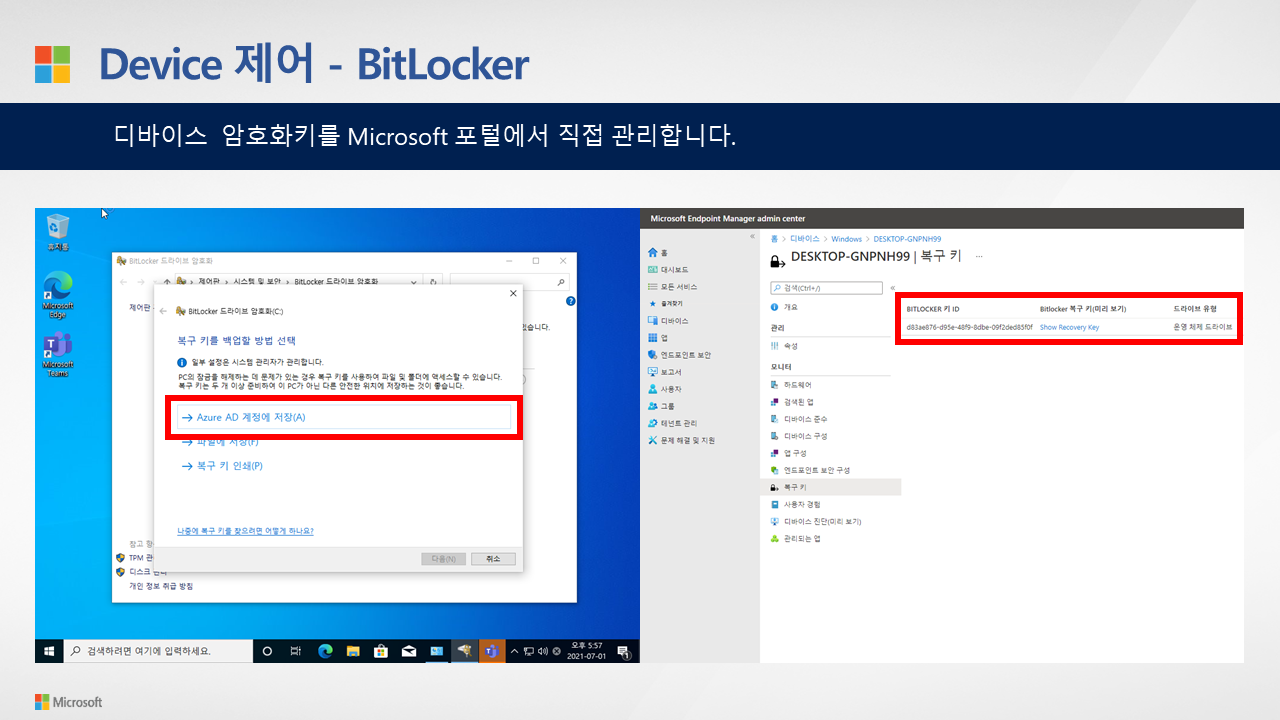Open the notification center icon
The width and height of the screenshot is (1280, 720).
click(624, 651)
